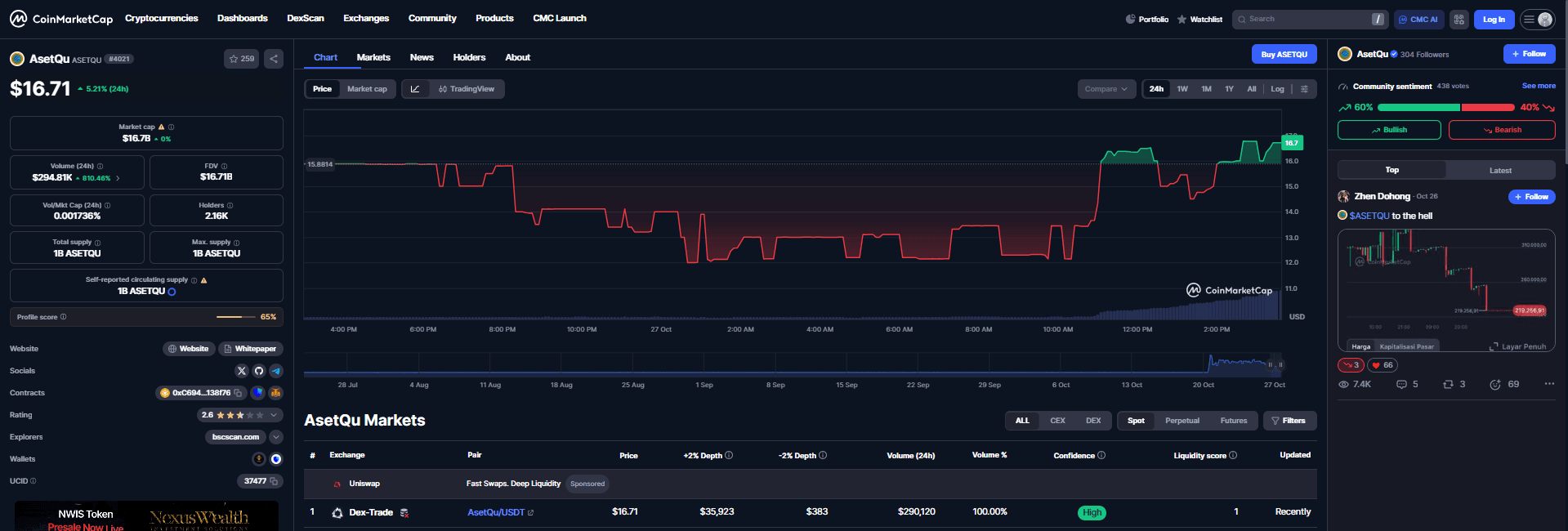Vote Bullish on community sentiment
This screenshot has height=531, width=1568.
[1389, 130]
